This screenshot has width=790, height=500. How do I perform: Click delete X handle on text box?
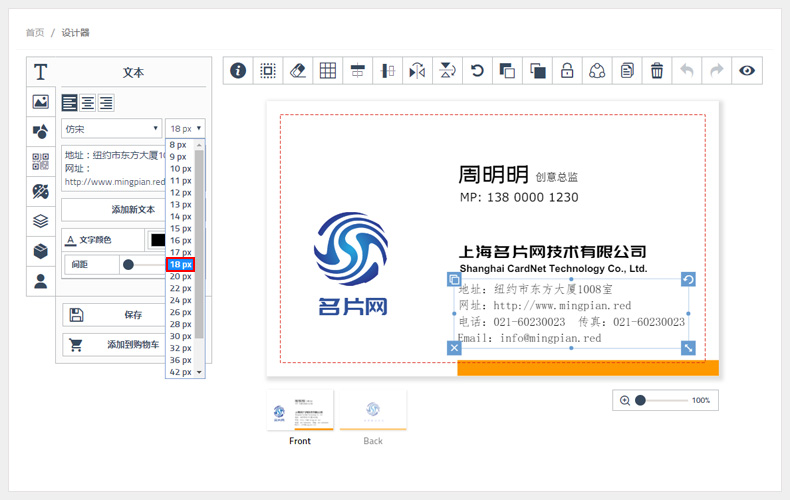click(x=454, y=348)
